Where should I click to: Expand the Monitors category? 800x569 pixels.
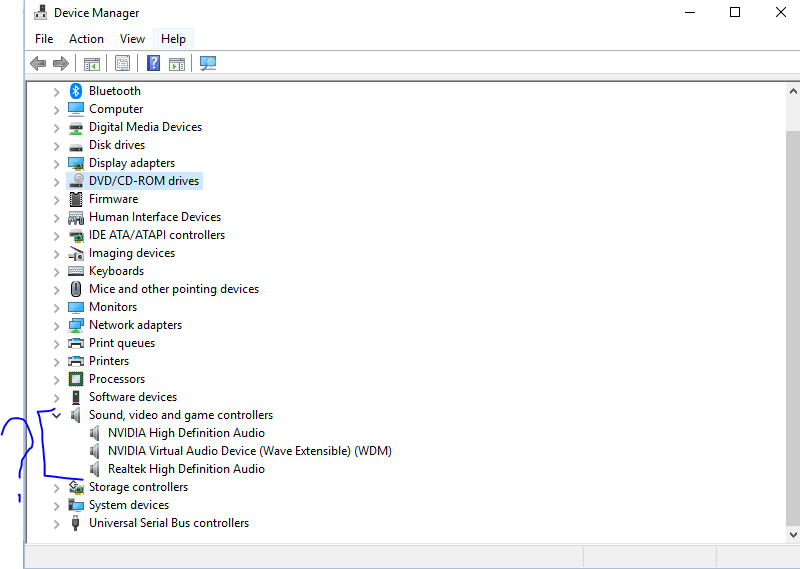tap(57, 308)
